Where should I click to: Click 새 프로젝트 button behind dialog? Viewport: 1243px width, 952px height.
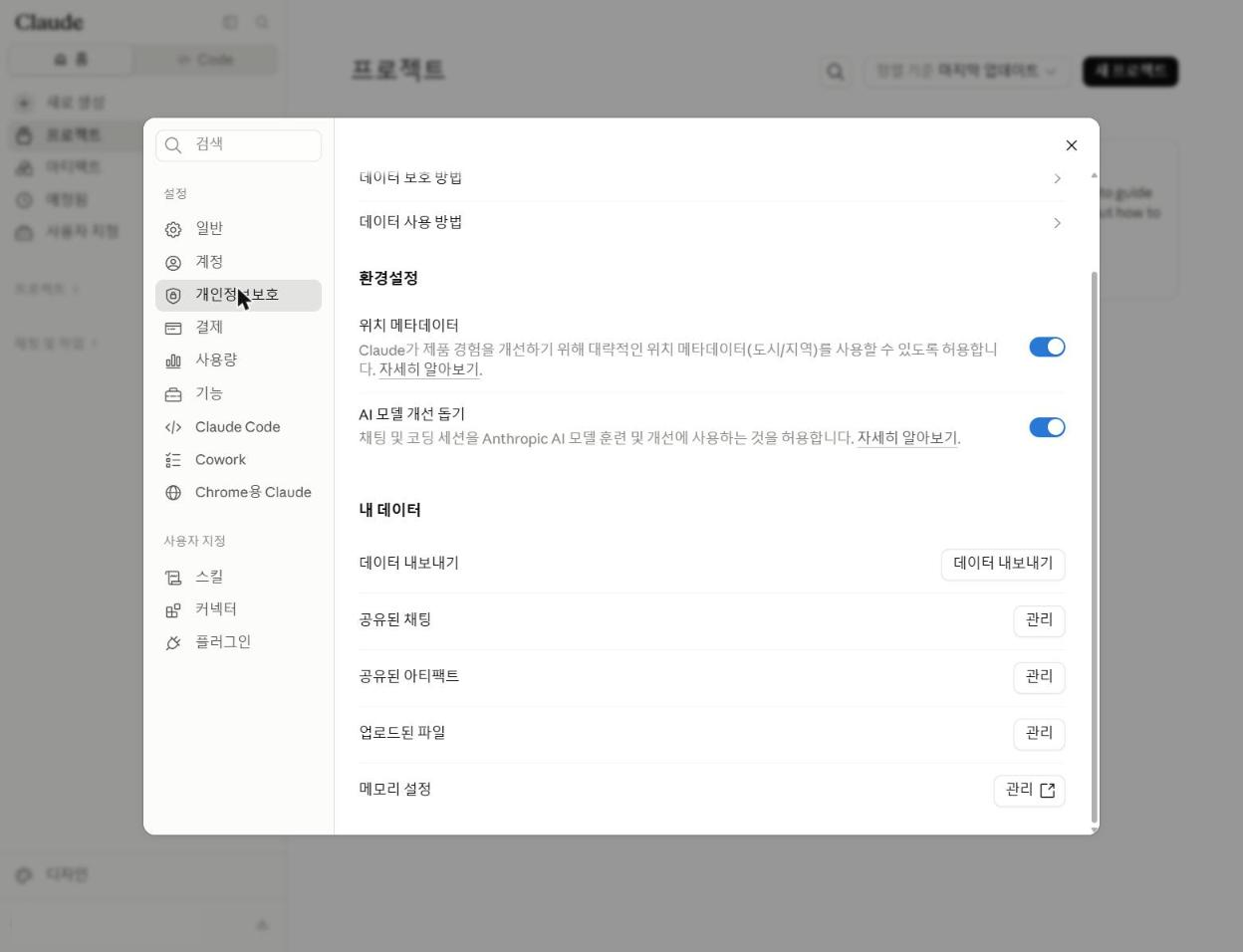click(x=1130, y=72)
